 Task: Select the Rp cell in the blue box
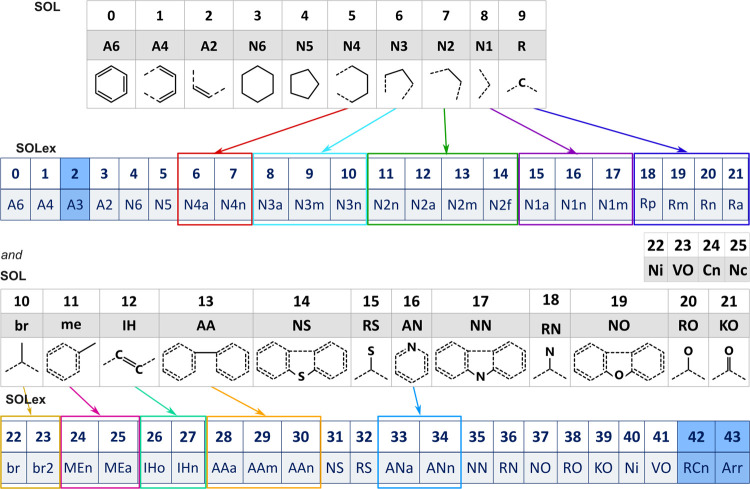coord(648,205)
